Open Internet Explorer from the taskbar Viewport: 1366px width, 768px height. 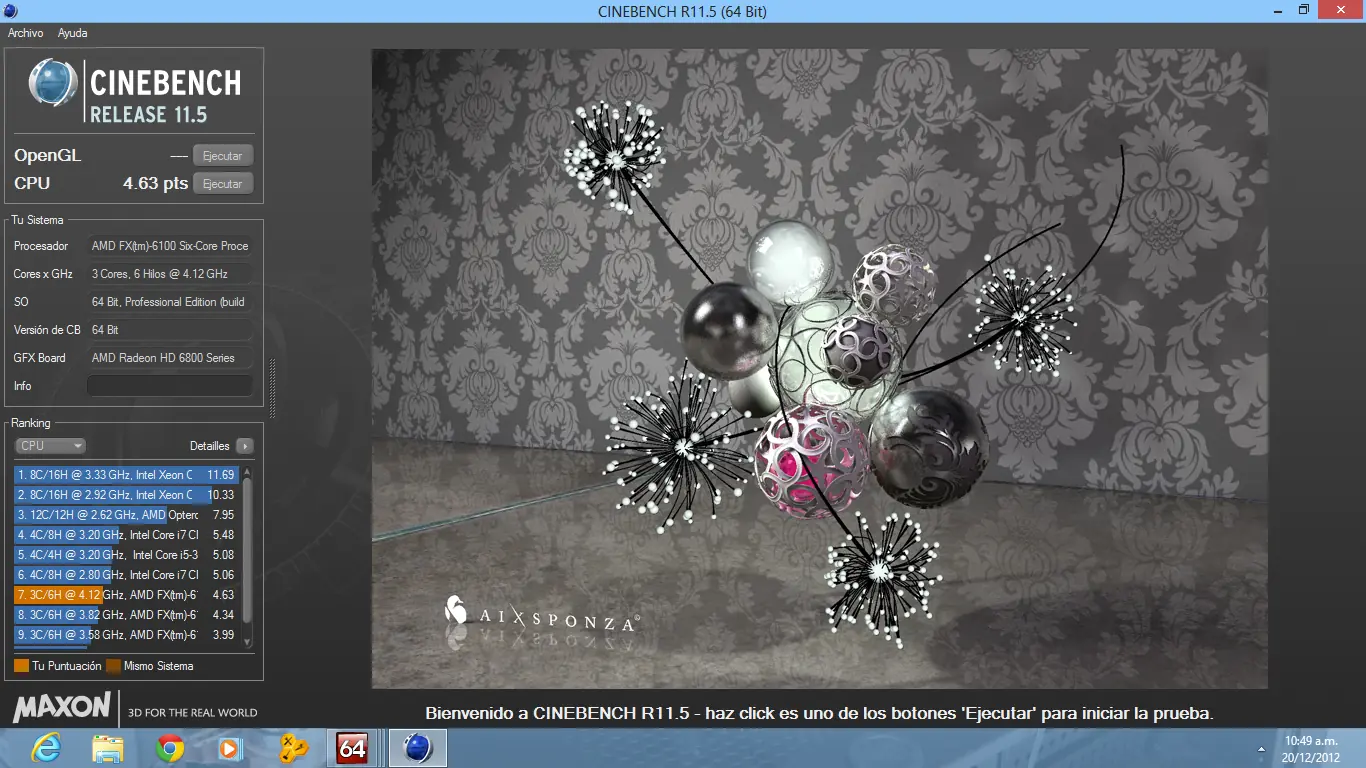pyautogui.click(x=46, y=748)
